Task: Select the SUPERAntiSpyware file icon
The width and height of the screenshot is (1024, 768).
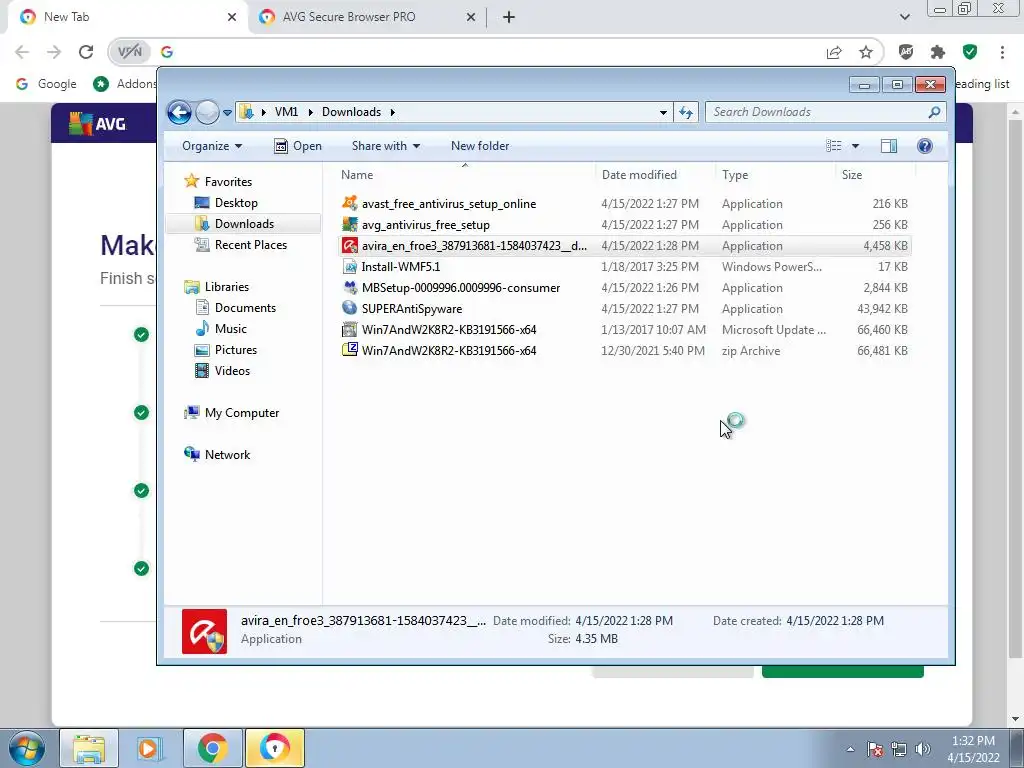Action: [350, 308]
